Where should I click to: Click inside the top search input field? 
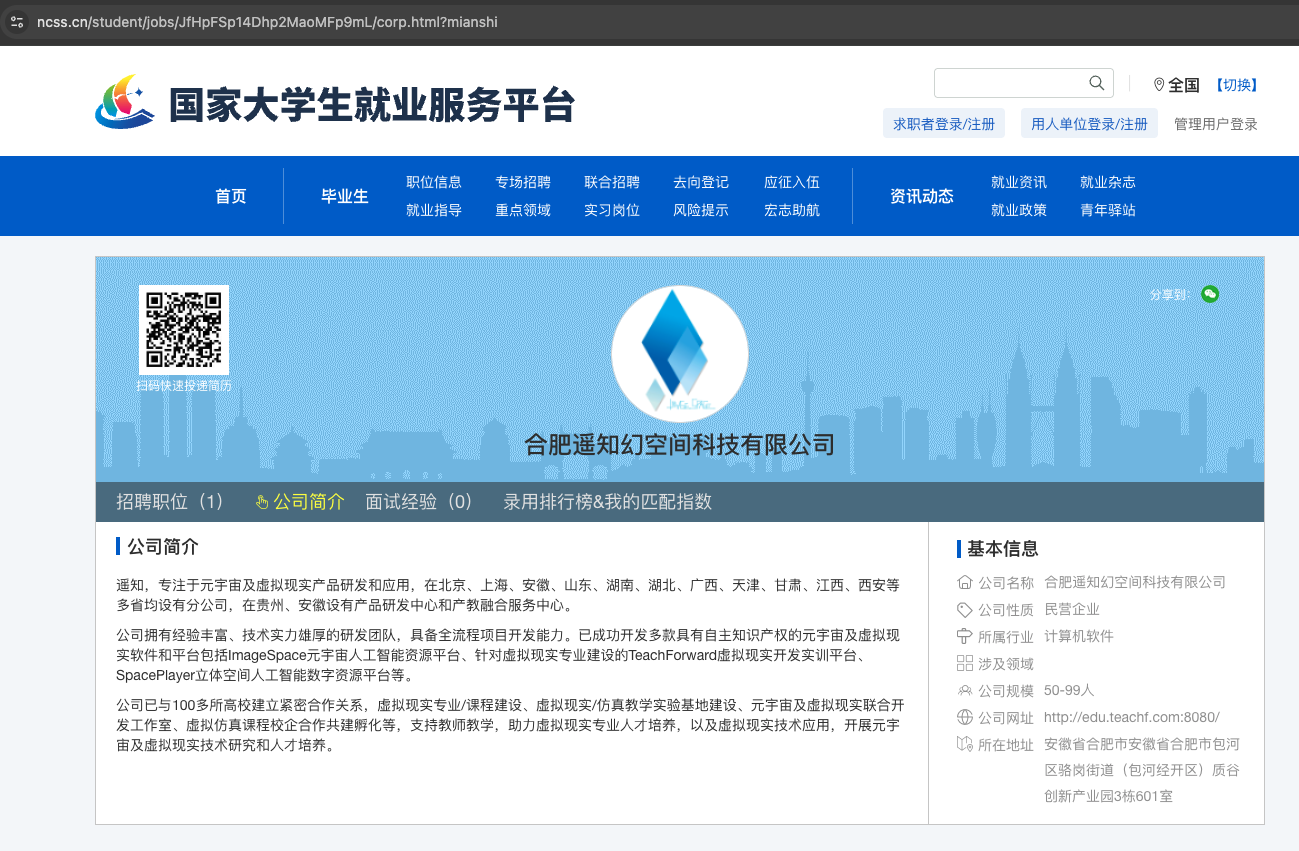[x=1008, y=83]
